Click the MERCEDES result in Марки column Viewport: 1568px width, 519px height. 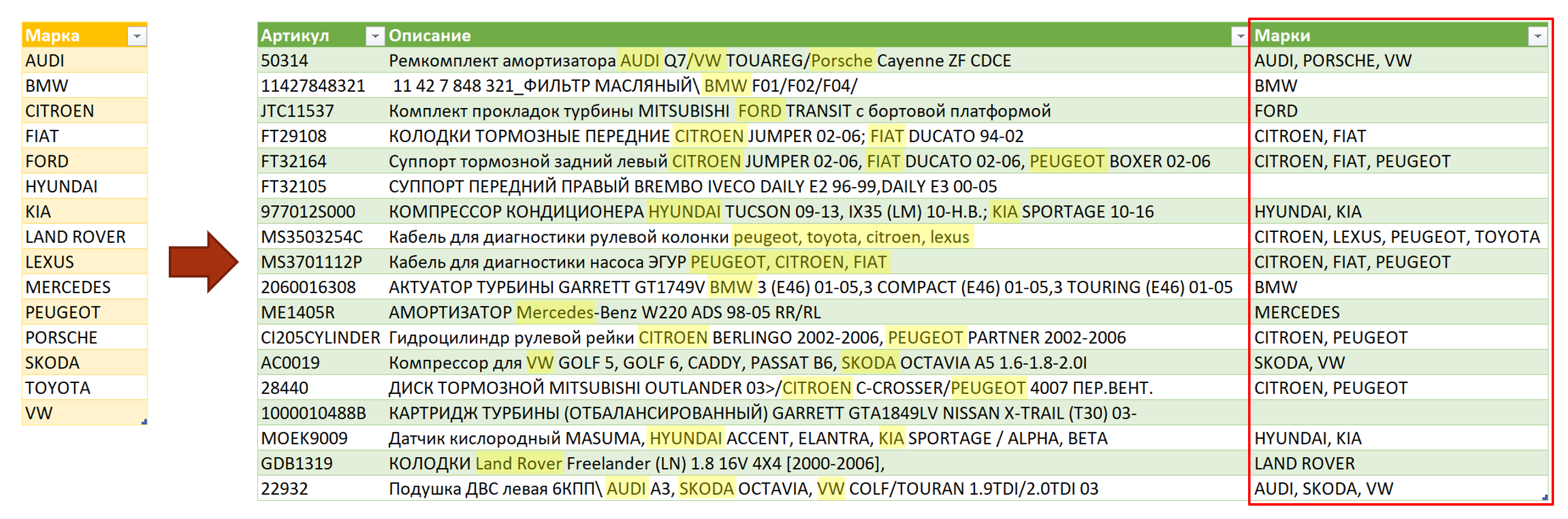pyautogui.click(x=1399, y=313)
